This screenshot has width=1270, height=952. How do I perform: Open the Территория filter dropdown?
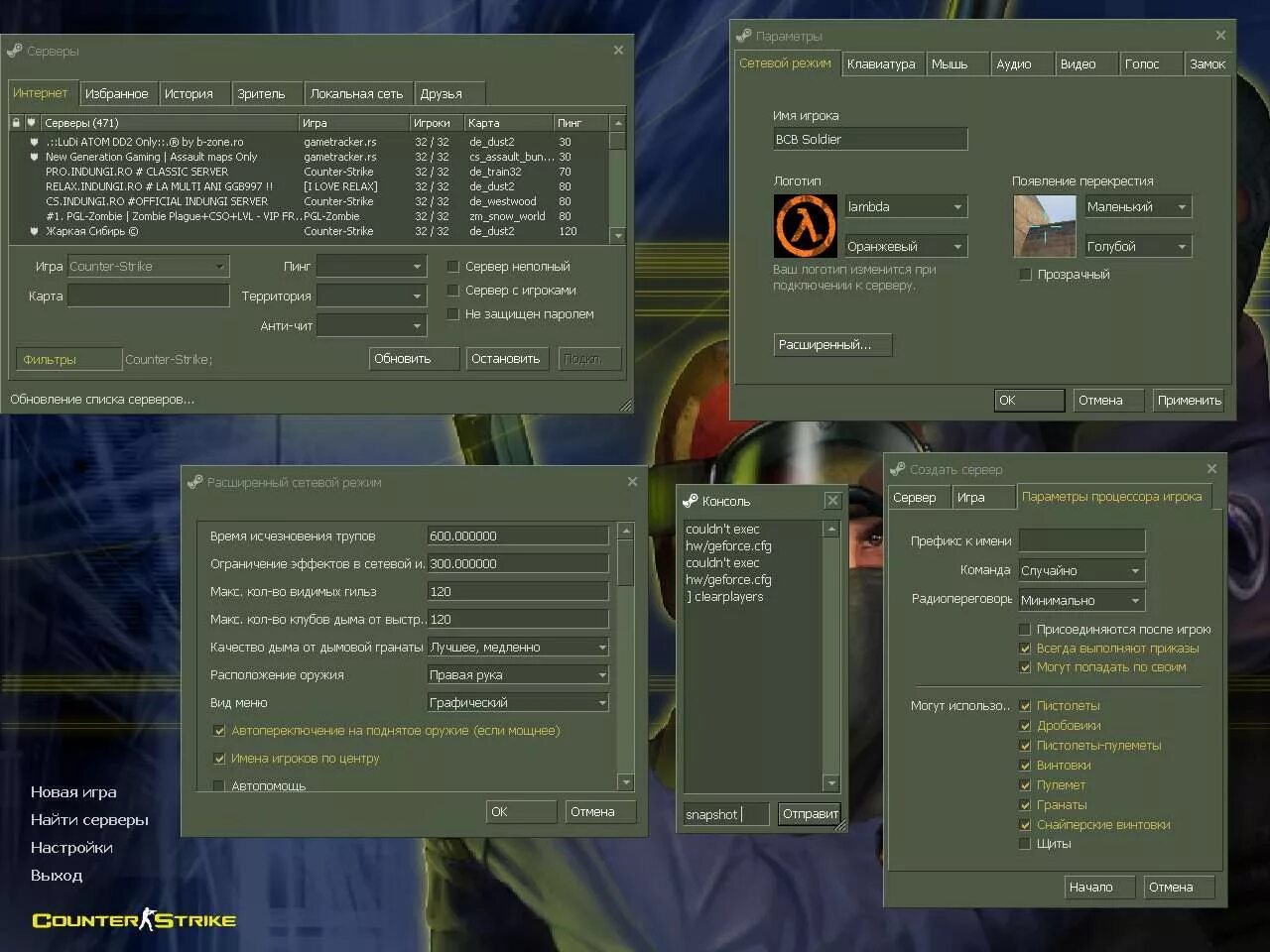click(371, 297)
